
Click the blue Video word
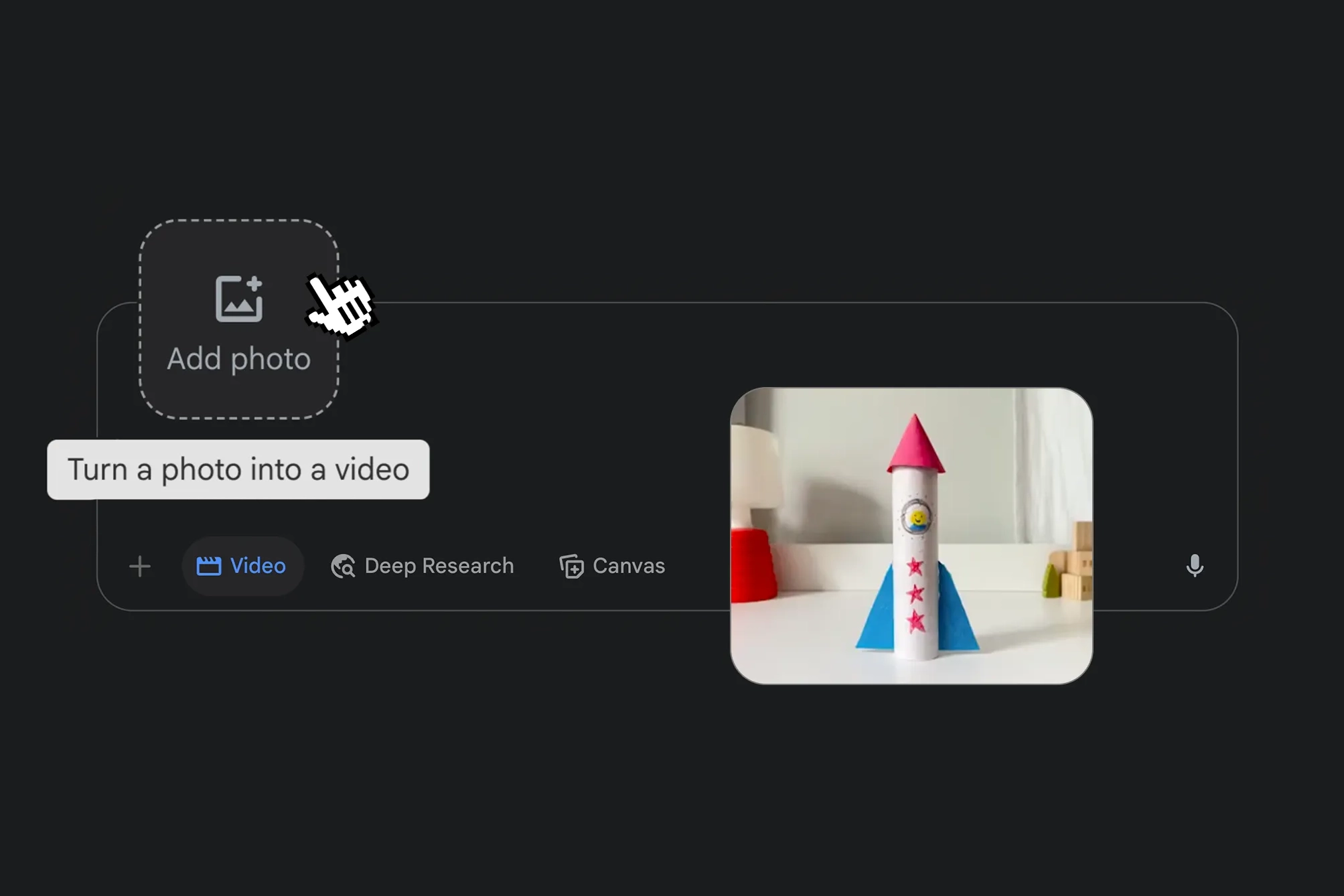[x=258, y=567]
